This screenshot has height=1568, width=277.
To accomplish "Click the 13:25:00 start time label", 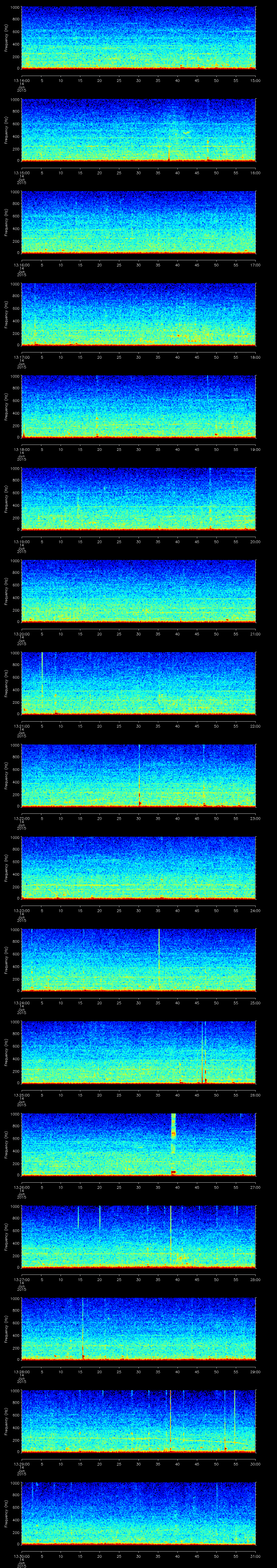I will [x=21, y=1095].
